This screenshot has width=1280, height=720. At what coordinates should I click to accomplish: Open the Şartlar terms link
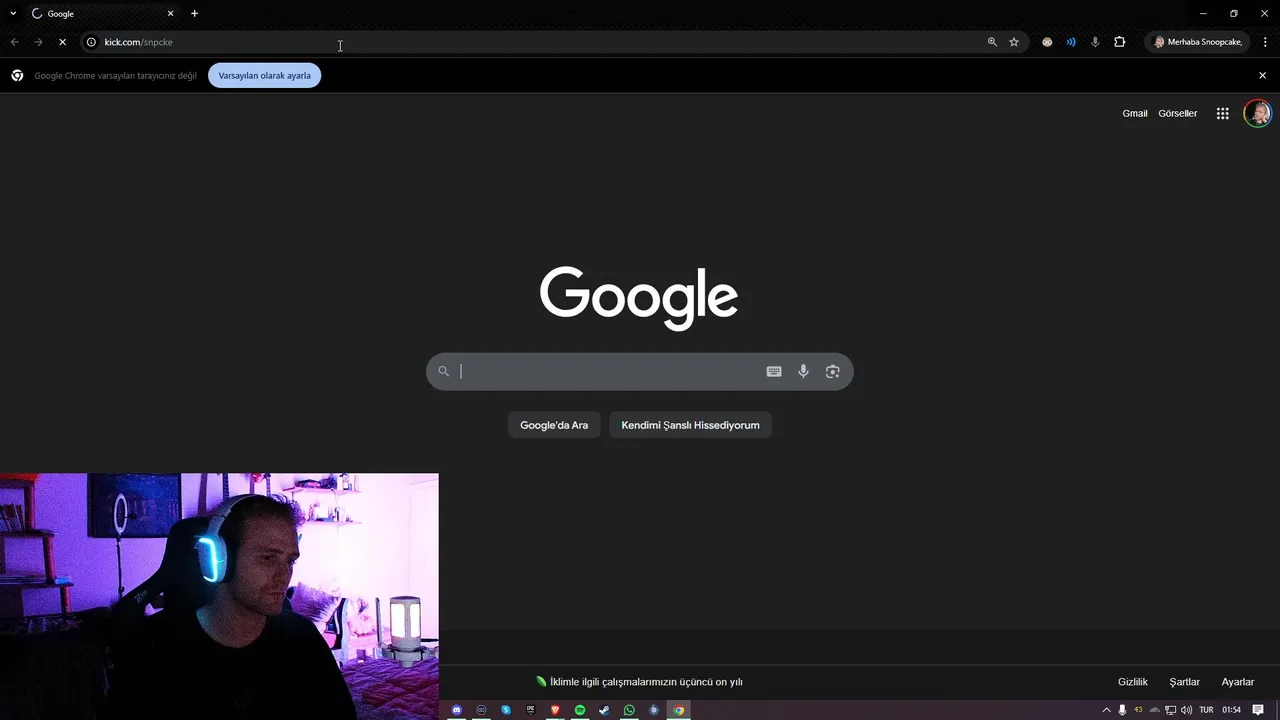tap(1185, 682)
